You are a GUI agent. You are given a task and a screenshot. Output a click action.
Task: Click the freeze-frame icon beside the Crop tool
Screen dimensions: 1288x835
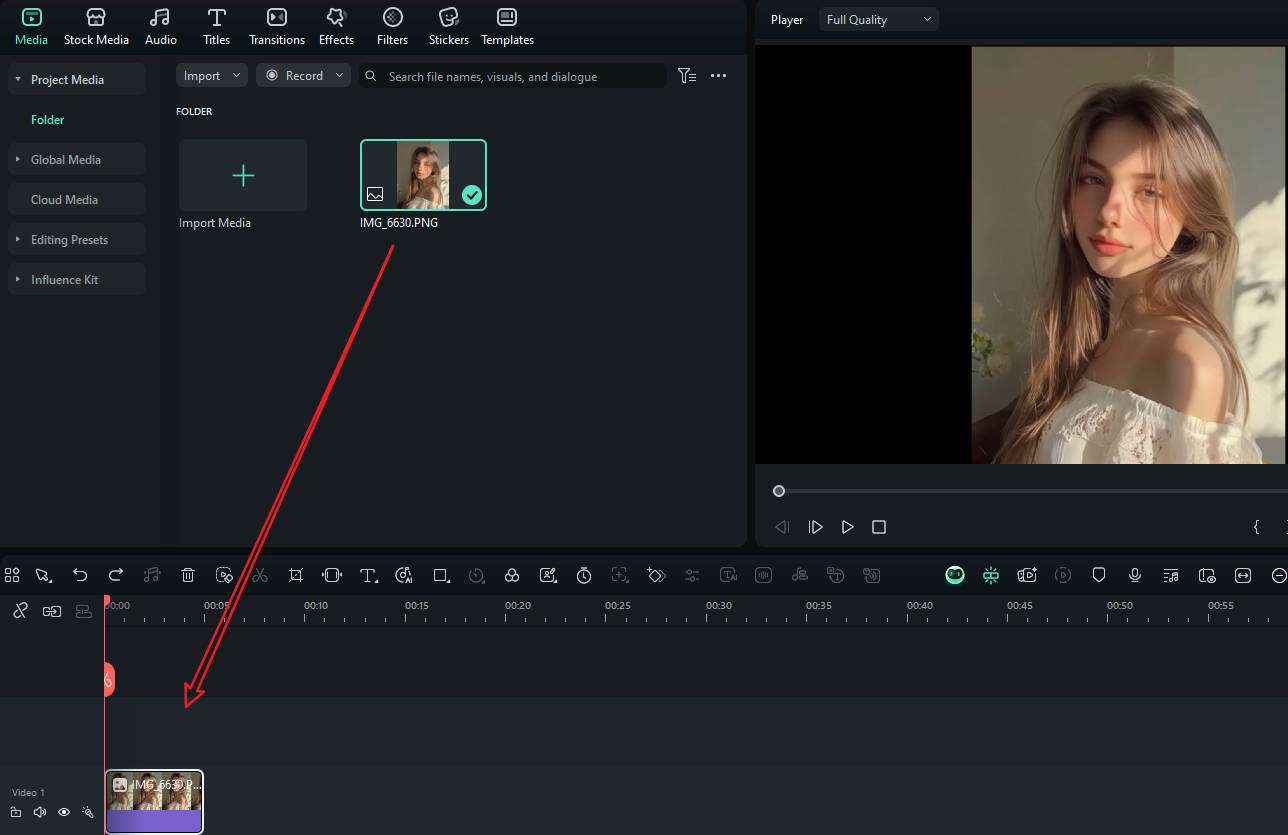(332, 575)
